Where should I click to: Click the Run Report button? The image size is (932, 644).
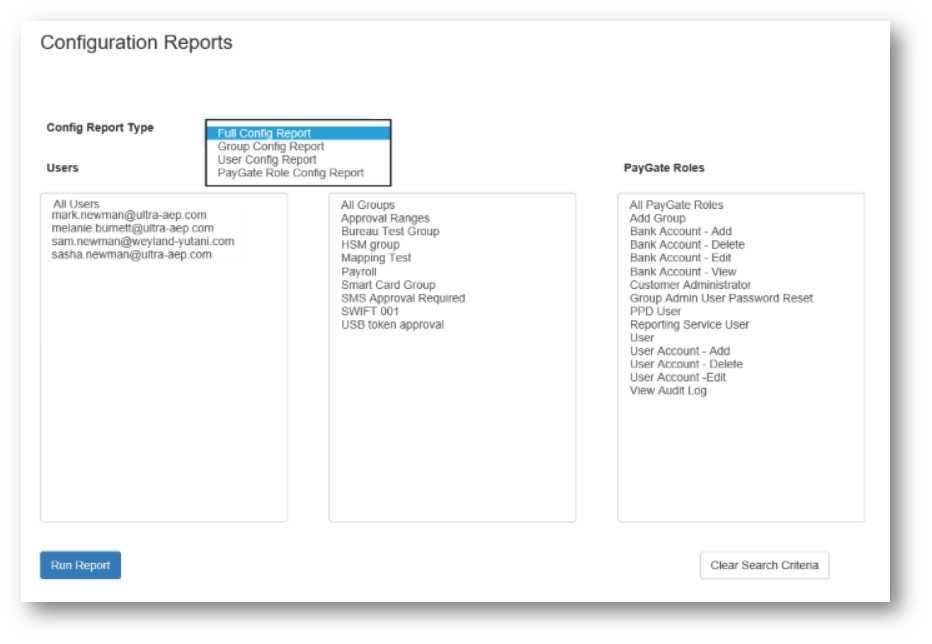click(x=80, y=565)
